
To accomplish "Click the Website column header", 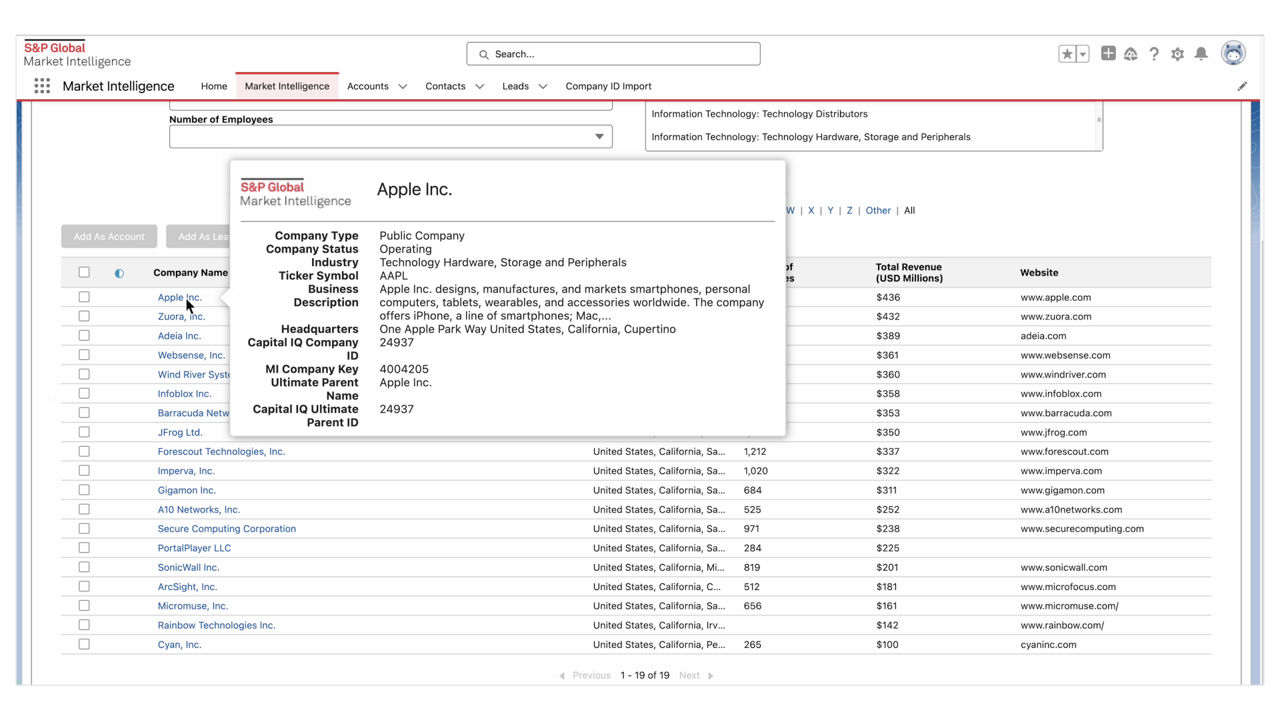I will tap(1039, 272).
